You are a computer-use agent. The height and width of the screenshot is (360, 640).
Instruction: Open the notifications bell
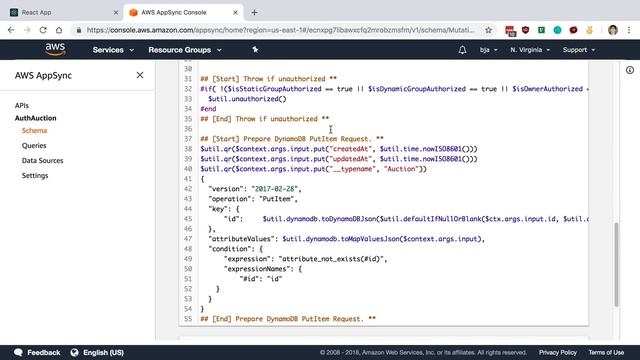coord(462,50)
